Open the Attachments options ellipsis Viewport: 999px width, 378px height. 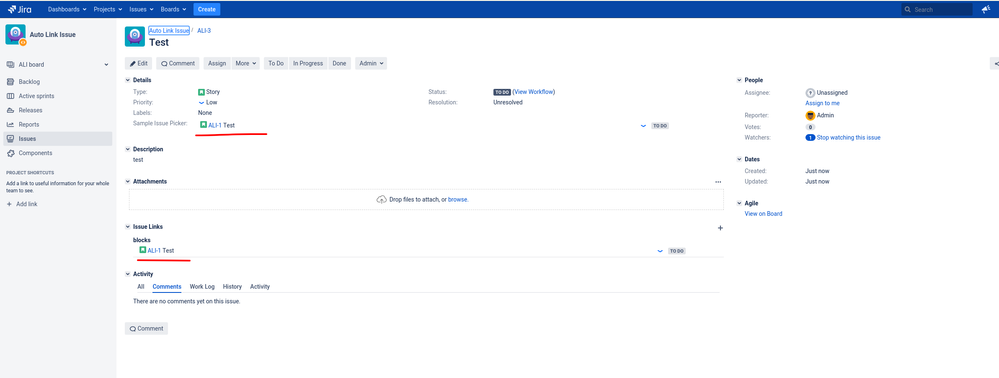(x=718, y=182)
